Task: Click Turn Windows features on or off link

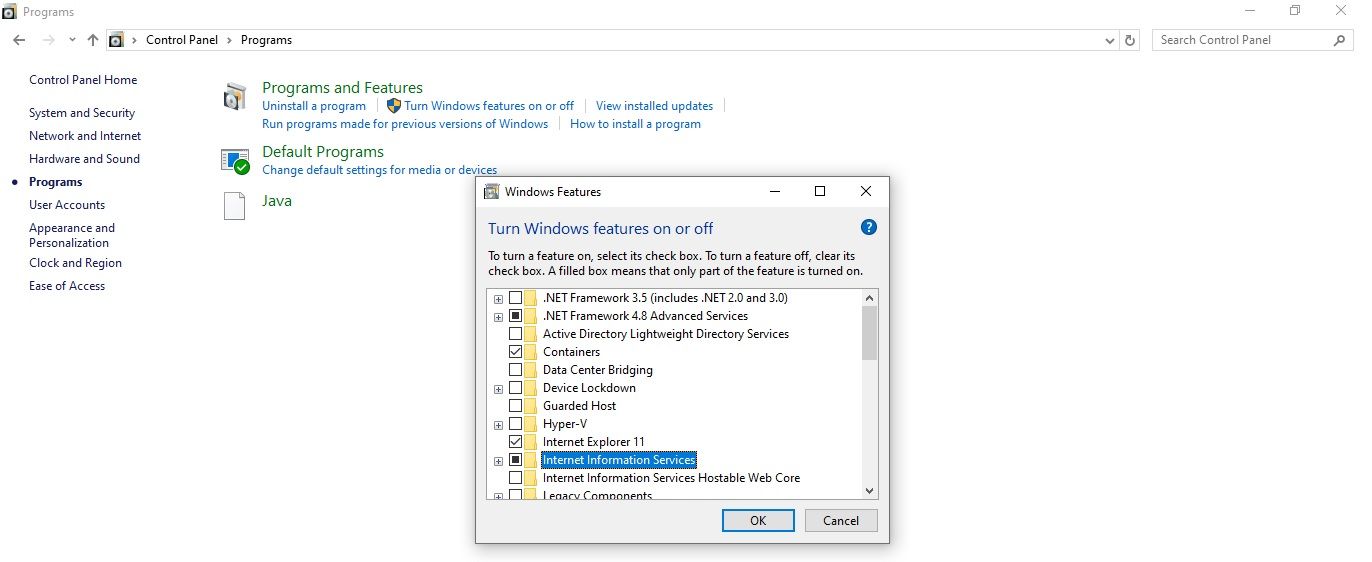Action: pos(489,106)
